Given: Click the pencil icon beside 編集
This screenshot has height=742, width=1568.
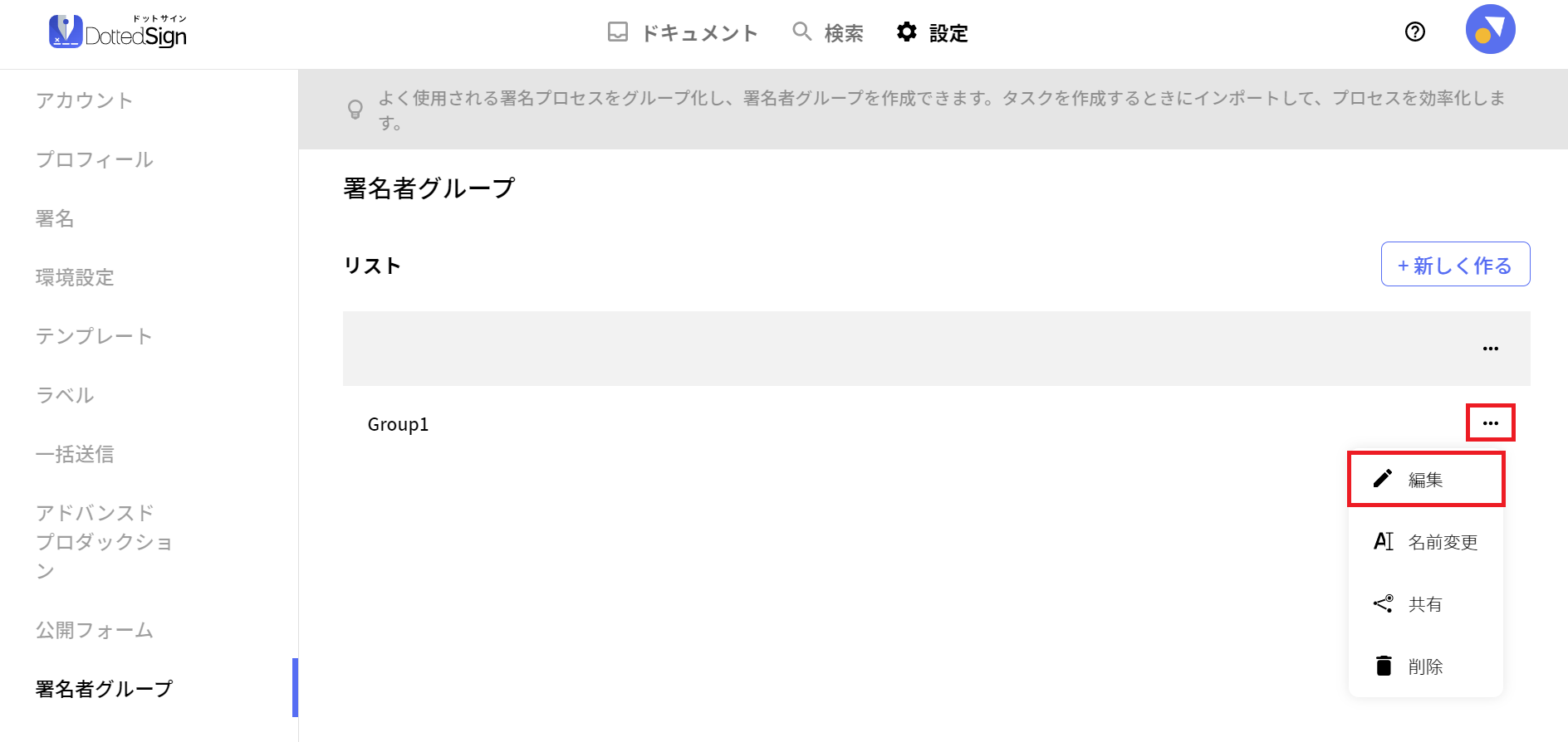Looking at the screenshot, I should pos(1383,479).
